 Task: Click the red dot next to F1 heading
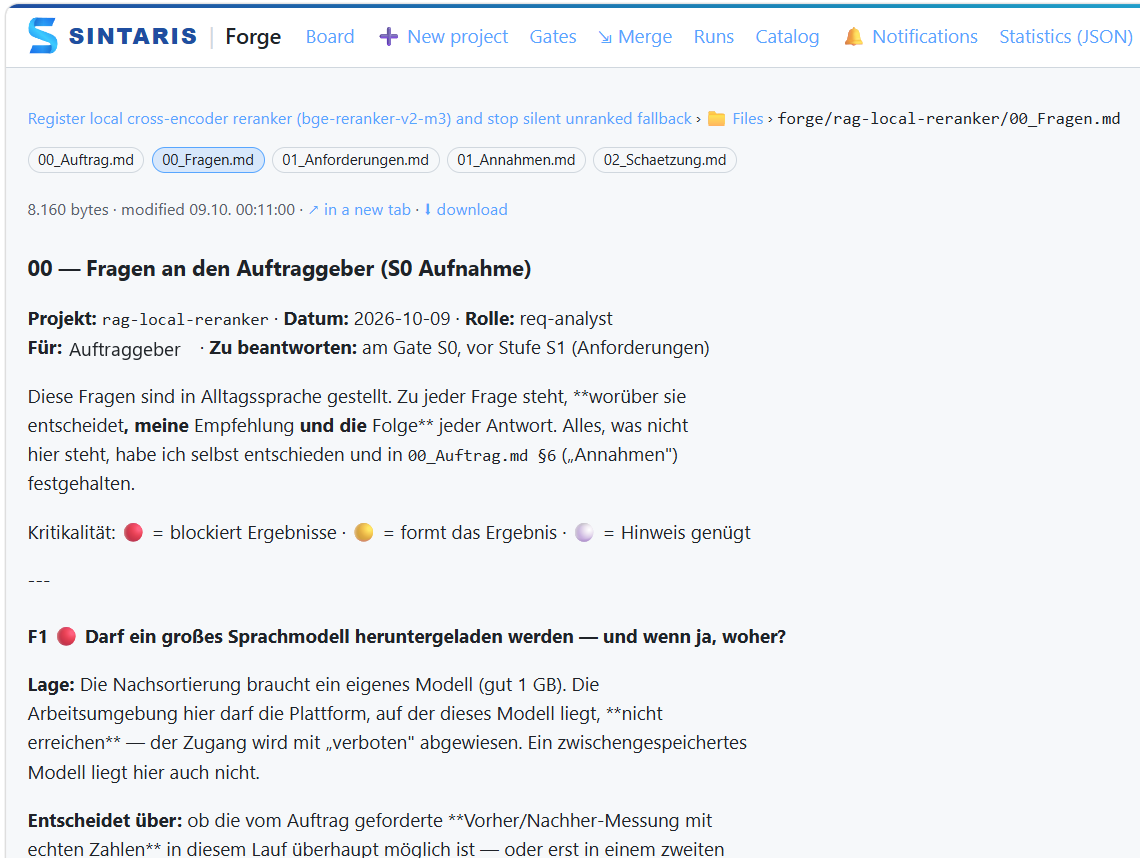pyautogui.click(x=66, y=636)
